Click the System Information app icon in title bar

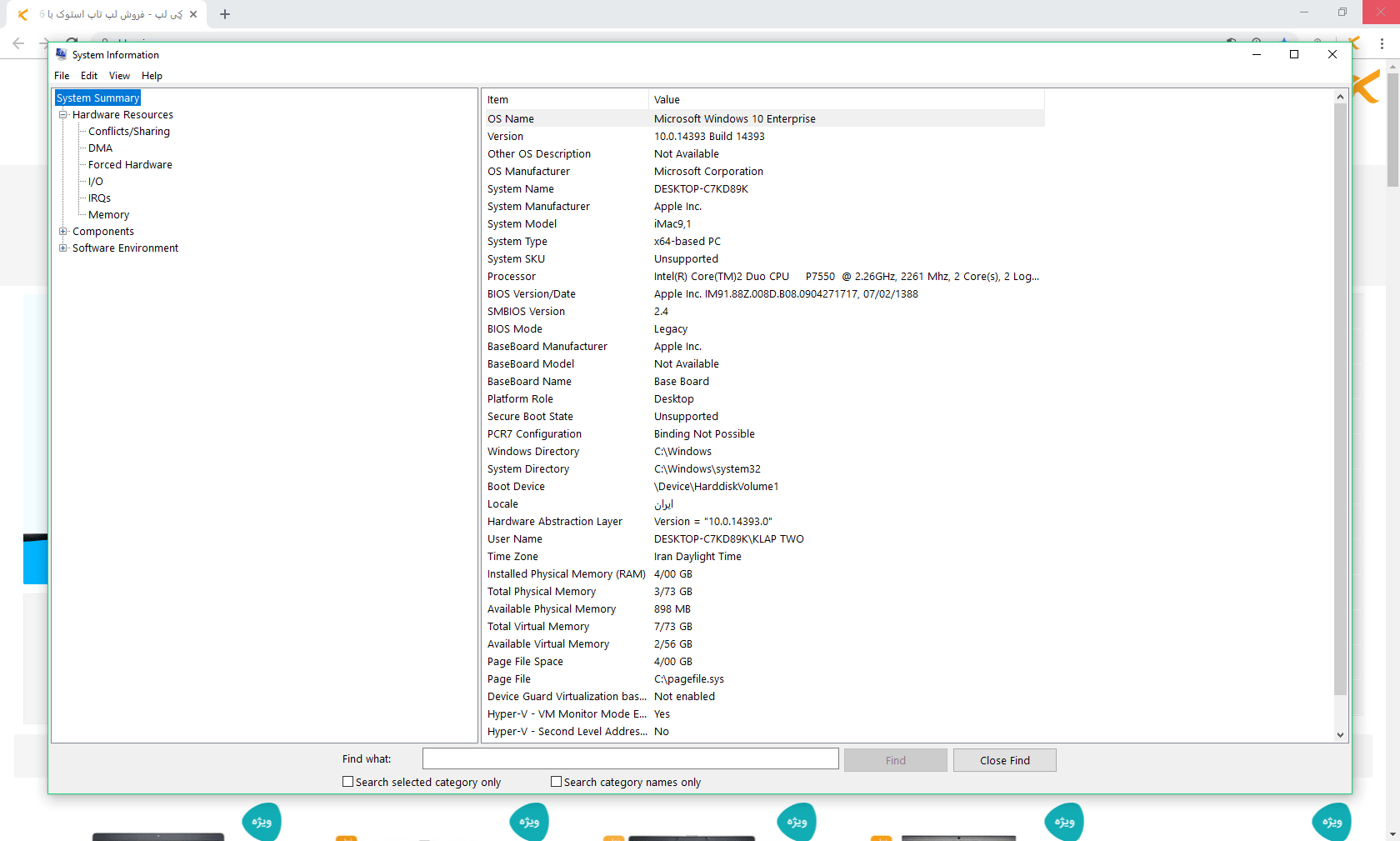tap(61, 54)
